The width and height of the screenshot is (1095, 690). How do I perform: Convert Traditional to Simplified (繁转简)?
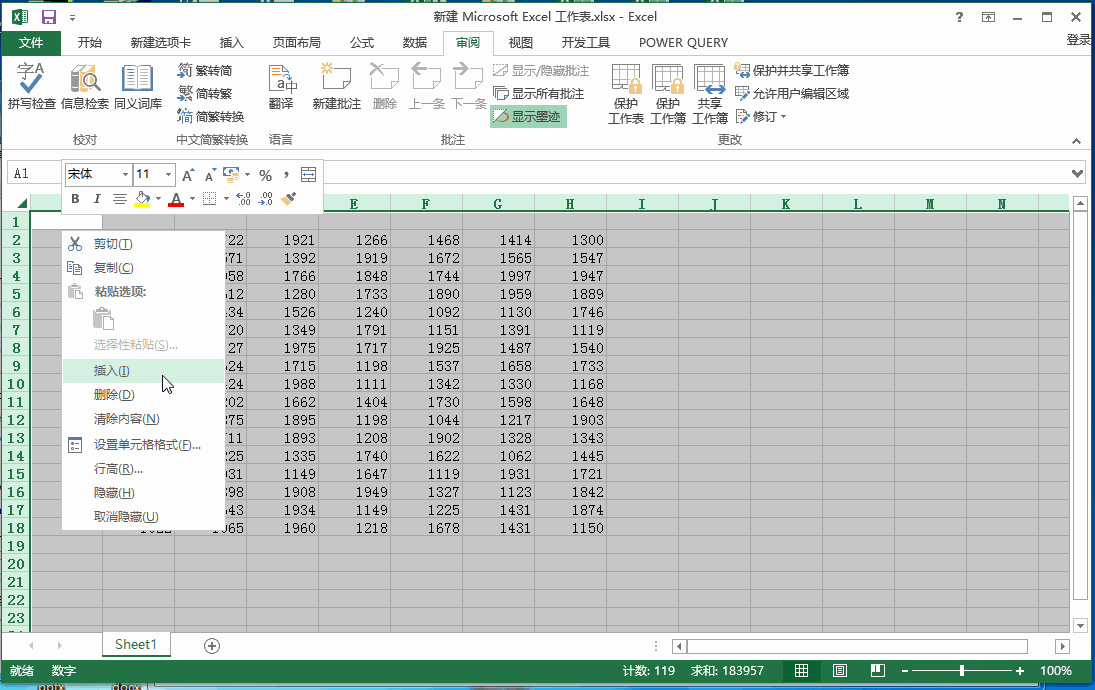[x=205, y=71]
